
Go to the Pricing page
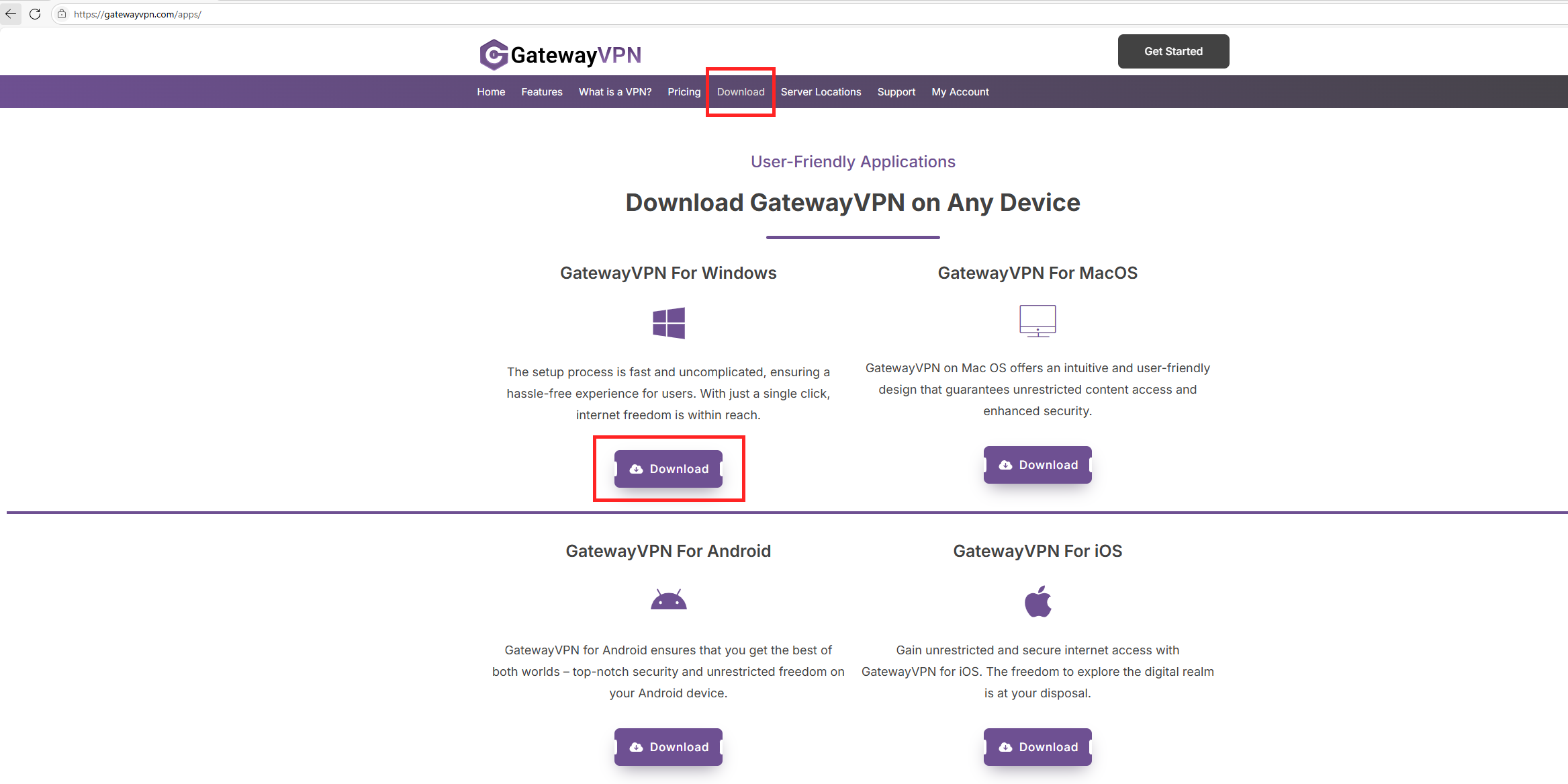684,92
